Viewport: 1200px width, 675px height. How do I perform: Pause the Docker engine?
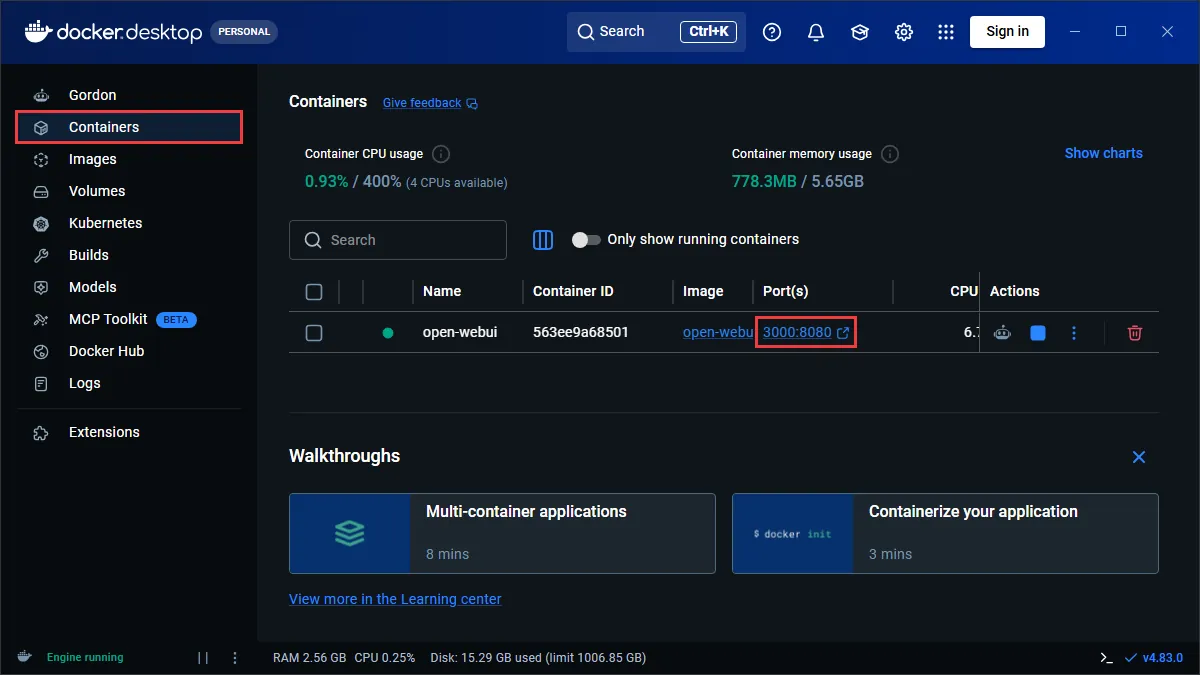(203, 658)
